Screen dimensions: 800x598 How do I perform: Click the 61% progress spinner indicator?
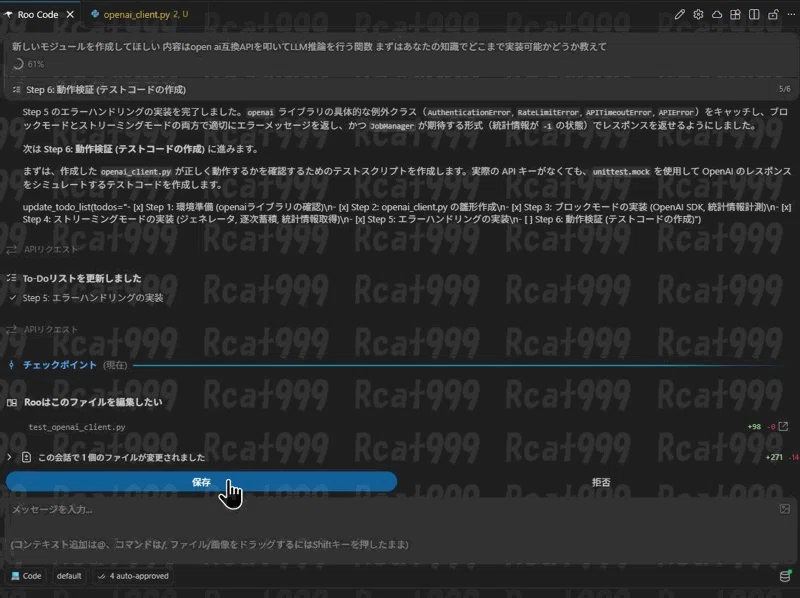18,64
